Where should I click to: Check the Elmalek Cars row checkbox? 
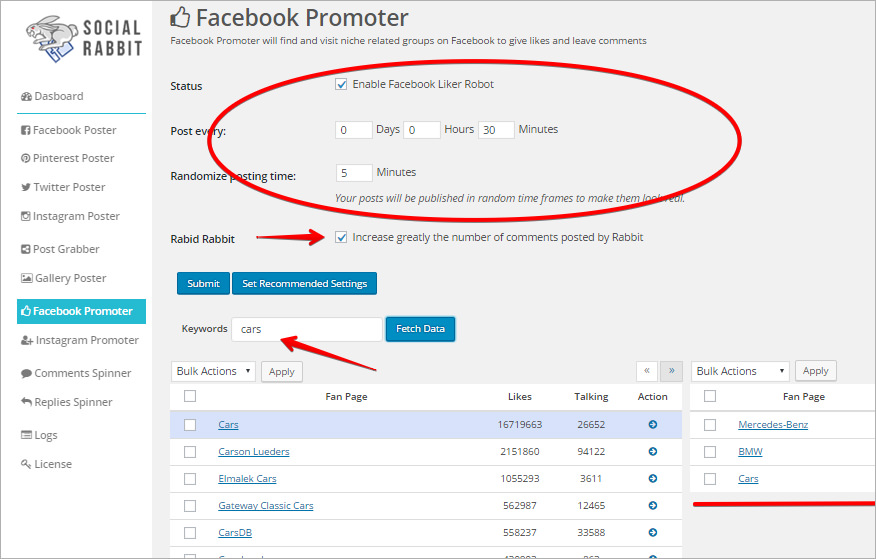[x=190, y=479]
